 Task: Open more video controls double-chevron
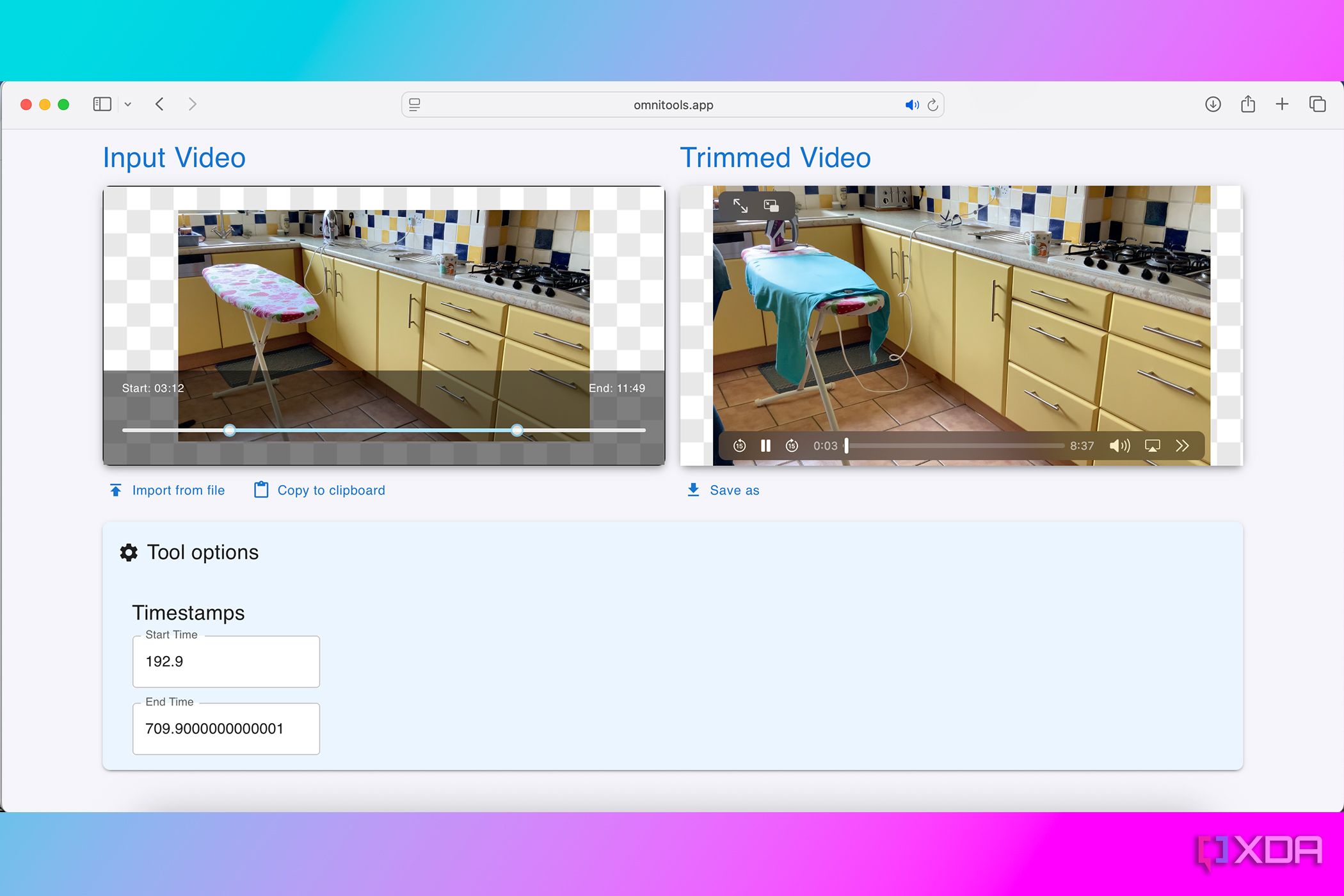1182,445
